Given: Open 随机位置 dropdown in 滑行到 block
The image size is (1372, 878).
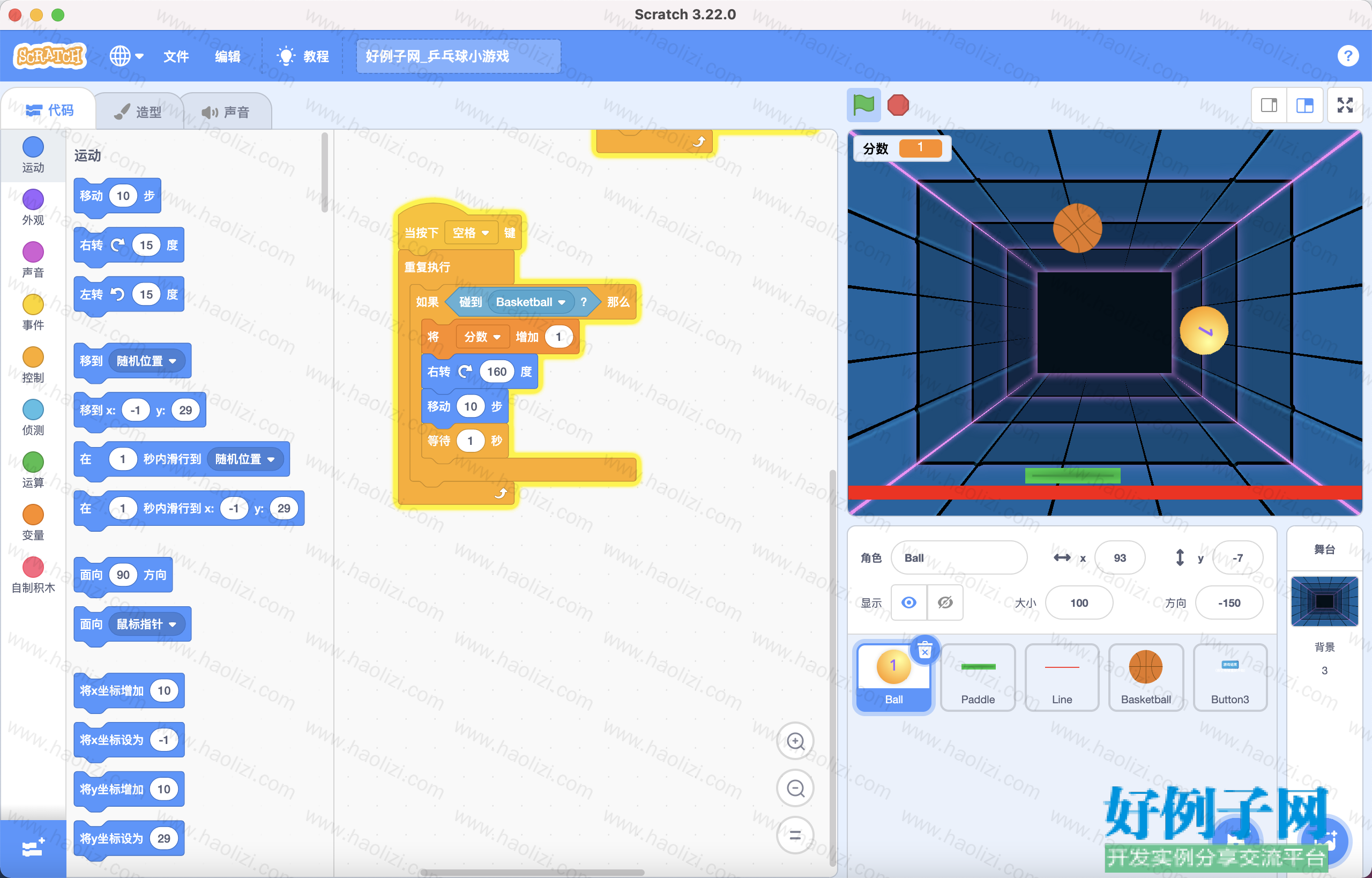Looking at the screenshot, I should click(x=245, y=459).
